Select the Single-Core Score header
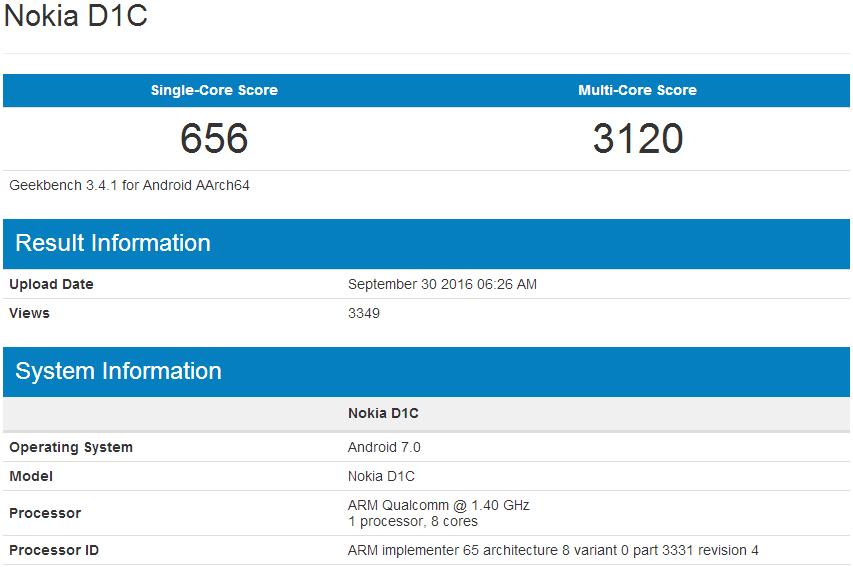Screen dimensions: 853x567 [x=214, y=90]
